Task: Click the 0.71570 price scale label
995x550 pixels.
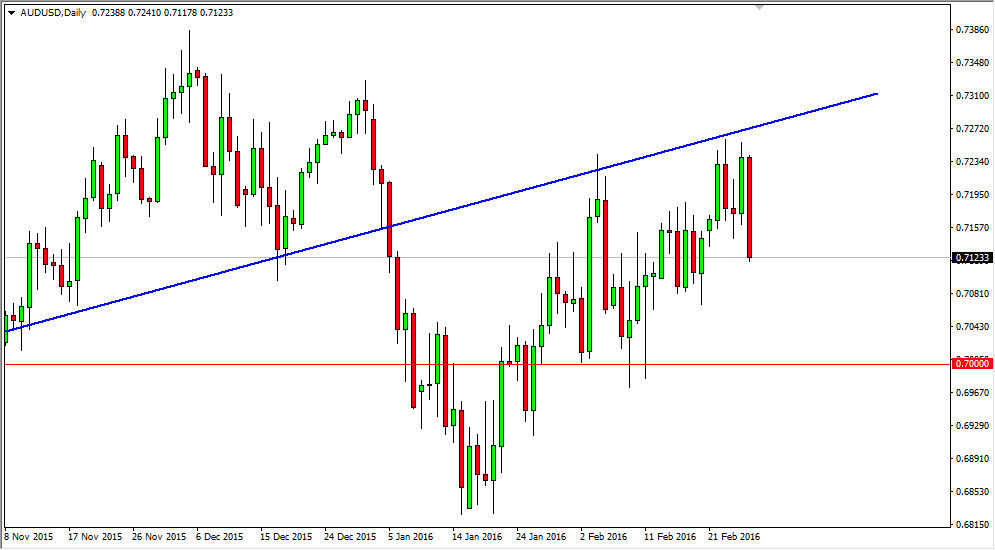Action: click(973, 228)
